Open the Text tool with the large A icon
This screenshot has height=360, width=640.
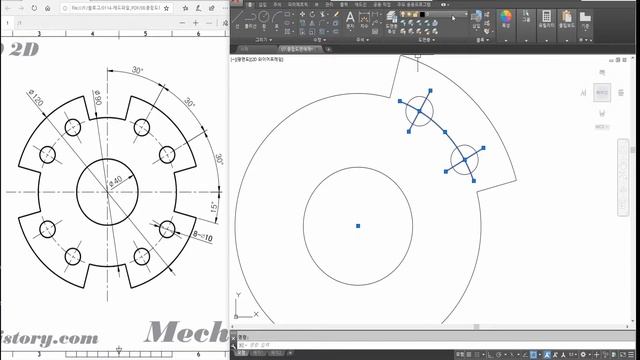click(350, 20)
